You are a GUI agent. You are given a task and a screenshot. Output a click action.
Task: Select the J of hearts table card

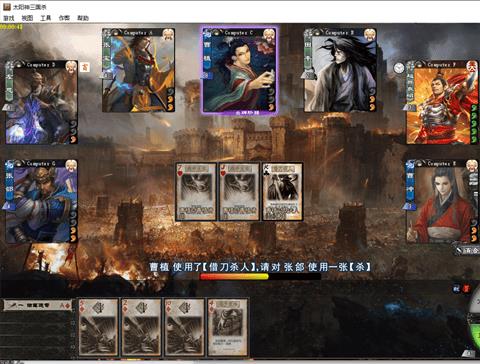tap(239, 192)
